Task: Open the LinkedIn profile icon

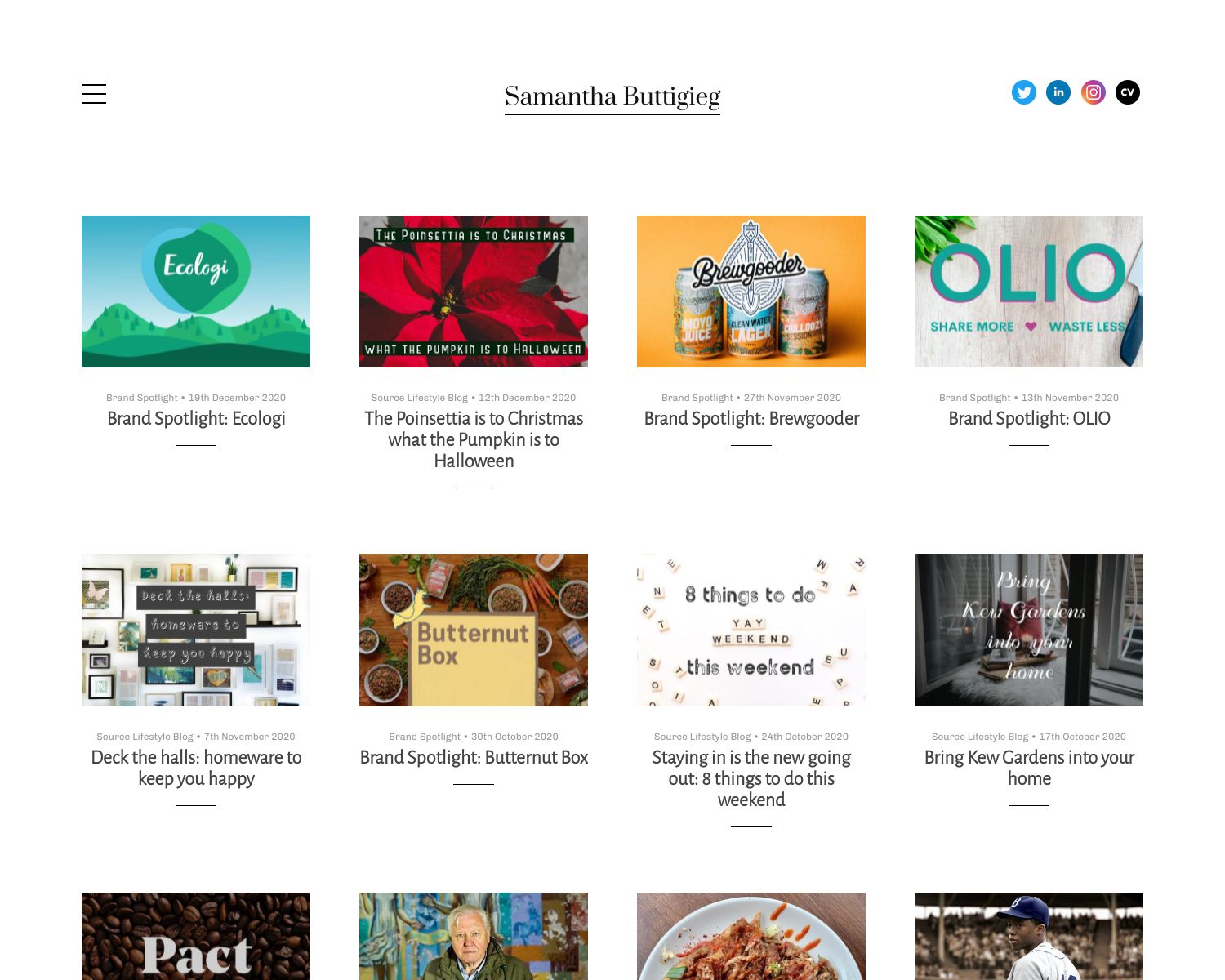Action: 1058,92
